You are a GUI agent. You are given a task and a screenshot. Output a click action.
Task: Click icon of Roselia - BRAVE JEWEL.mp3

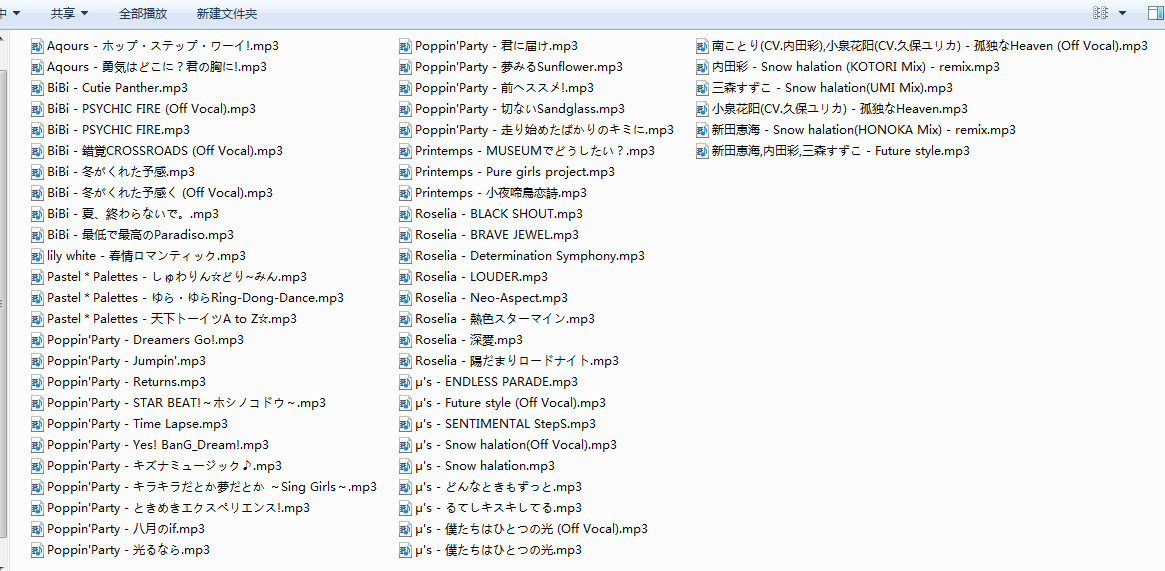point(406,235)
